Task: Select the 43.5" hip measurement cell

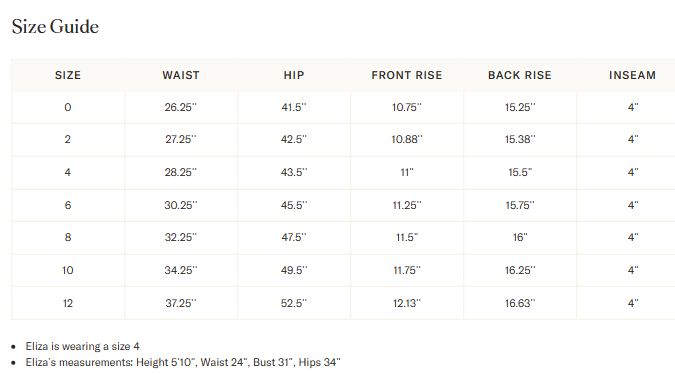Action: point(294,172)
